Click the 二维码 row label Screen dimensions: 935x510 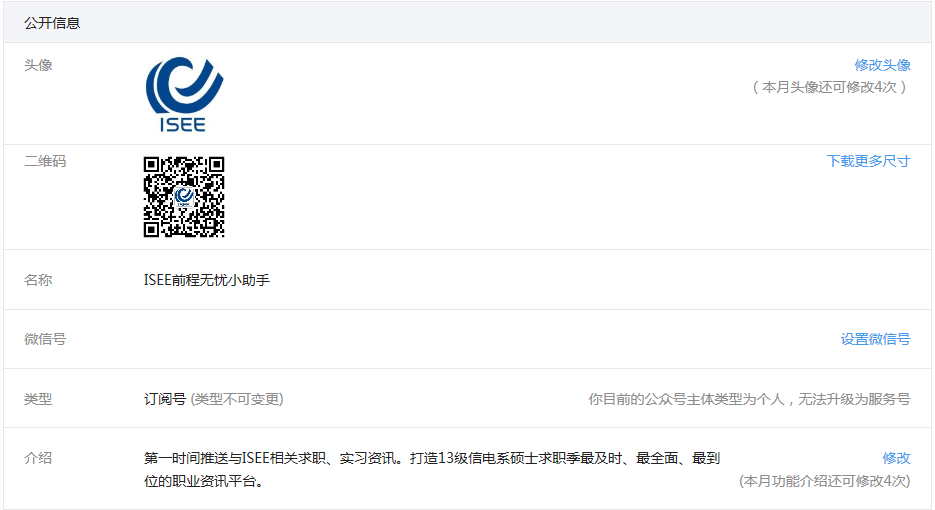pyautogui.click(x=45, y=161)
